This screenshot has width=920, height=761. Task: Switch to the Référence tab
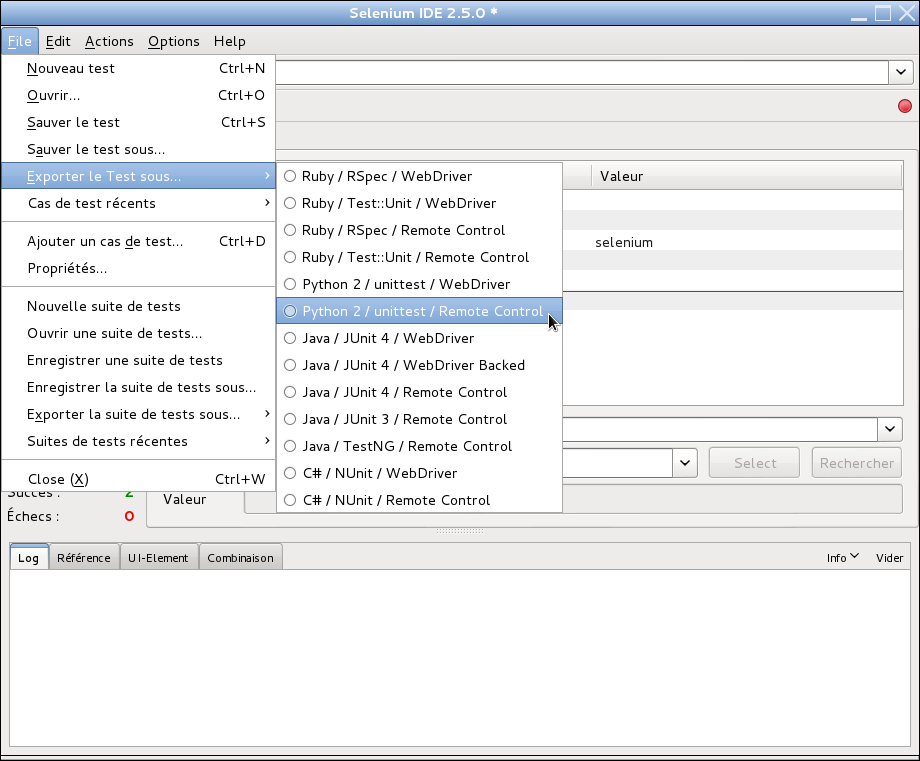click(84, 557)
